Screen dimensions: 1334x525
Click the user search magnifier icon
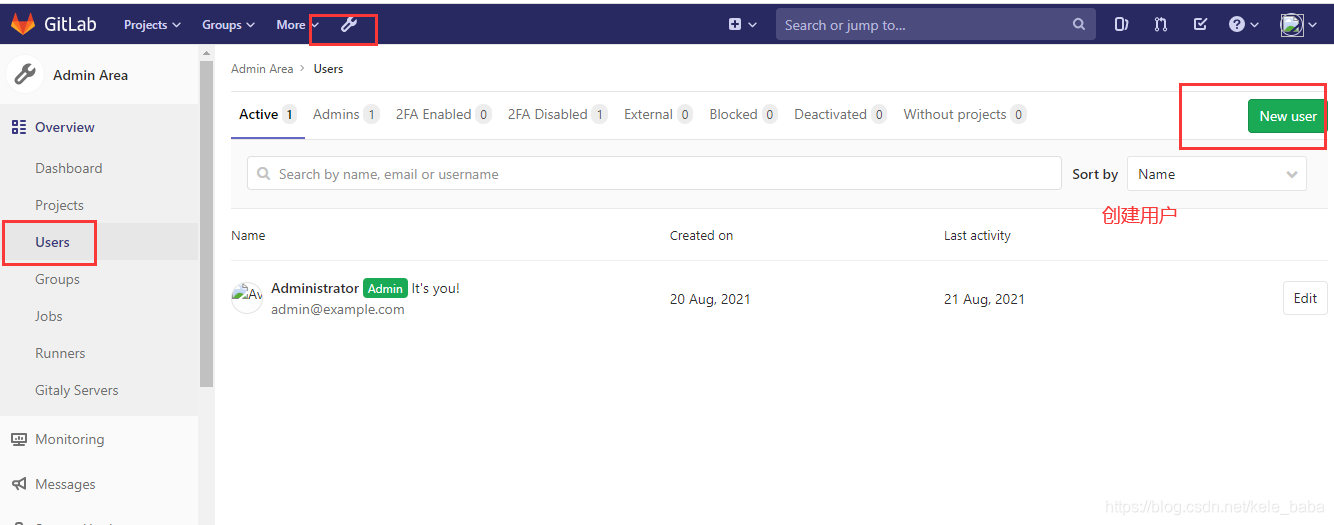[264, 174]
